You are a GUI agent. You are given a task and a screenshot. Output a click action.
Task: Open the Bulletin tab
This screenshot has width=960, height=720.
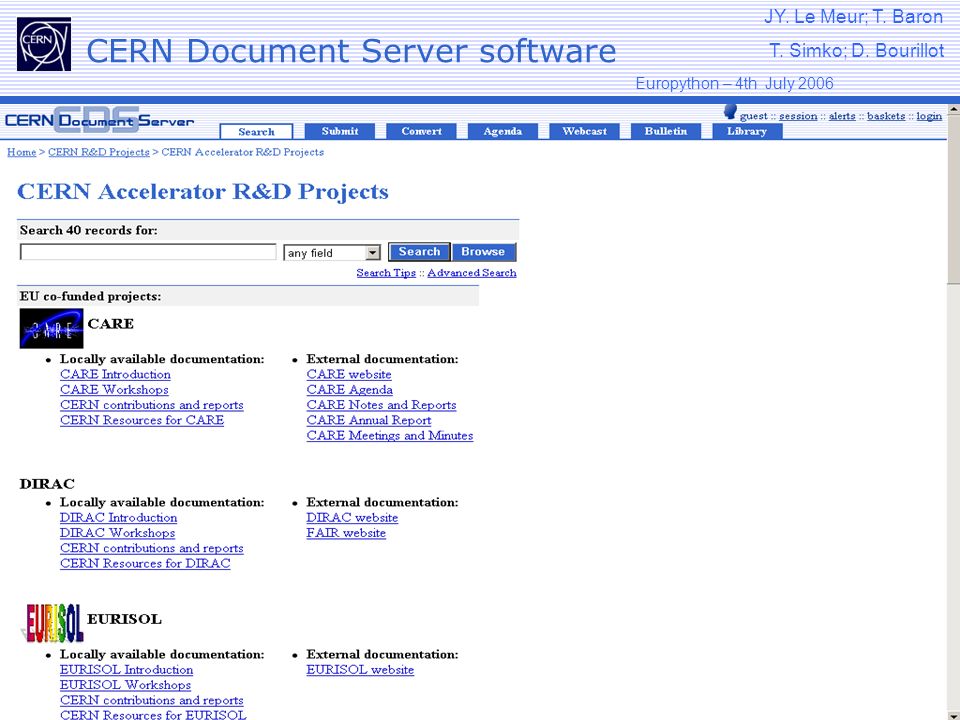666,131
